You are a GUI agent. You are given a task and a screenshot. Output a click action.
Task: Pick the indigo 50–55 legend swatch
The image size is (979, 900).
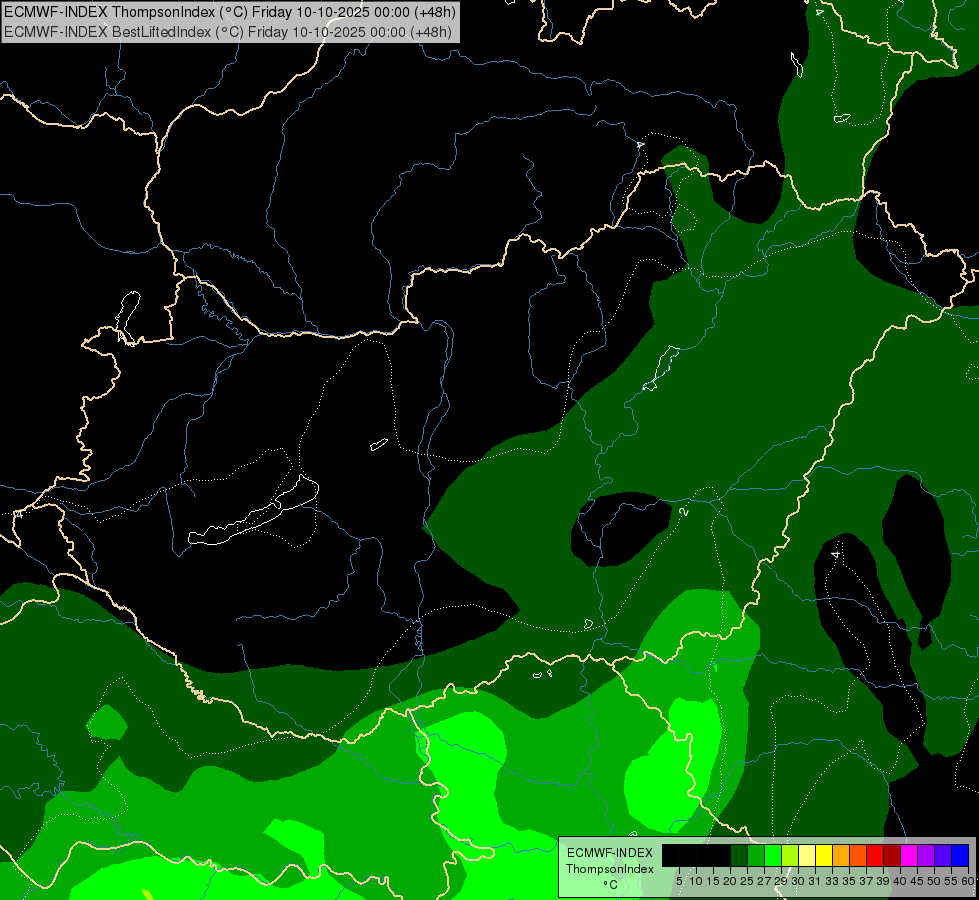coord(943,855)
